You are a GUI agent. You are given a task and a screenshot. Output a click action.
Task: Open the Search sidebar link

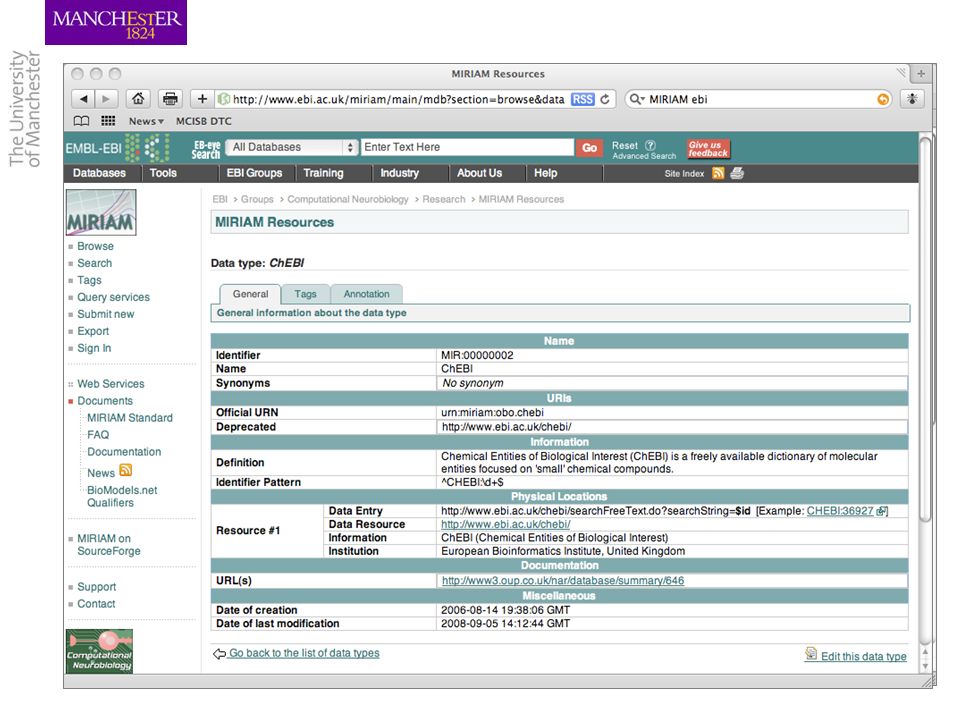(95, 263)
